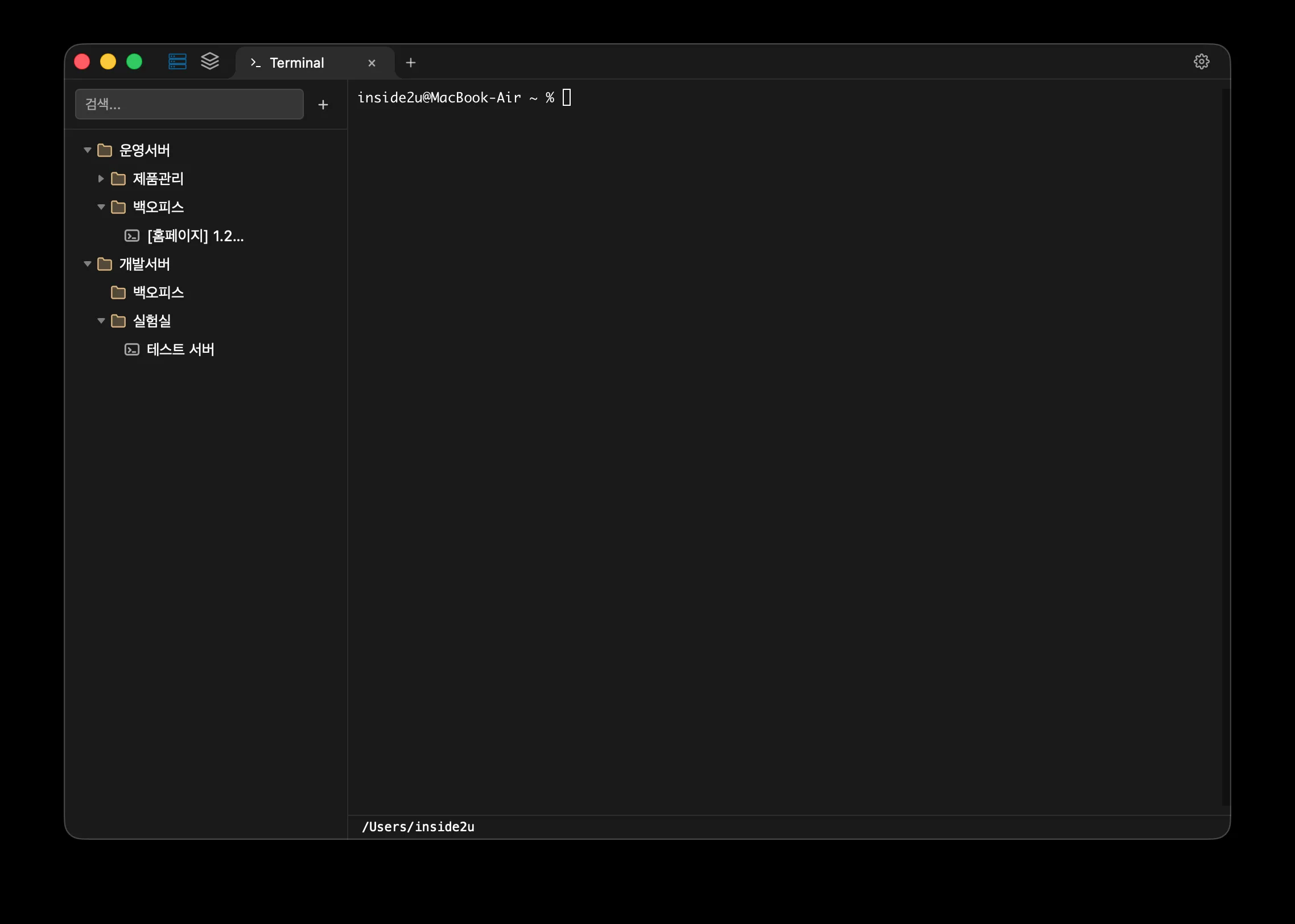
Task: Click the stacked layers icon in title bar
Action: click(209, 61)
